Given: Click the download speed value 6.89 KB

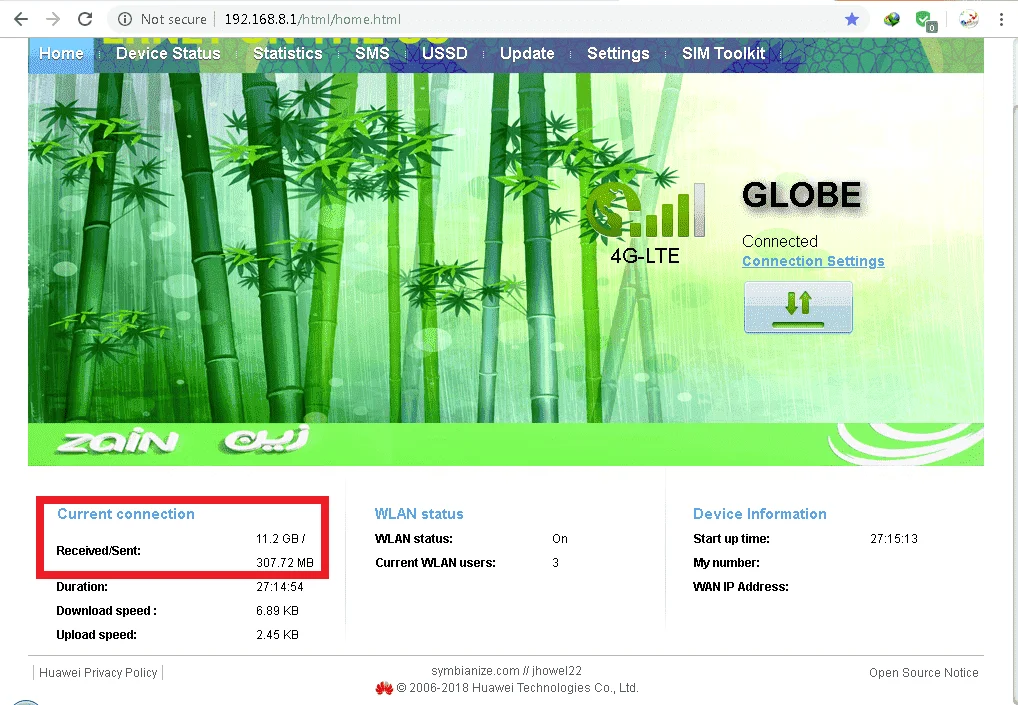Looking at the screenshot, I should point(277,611).
